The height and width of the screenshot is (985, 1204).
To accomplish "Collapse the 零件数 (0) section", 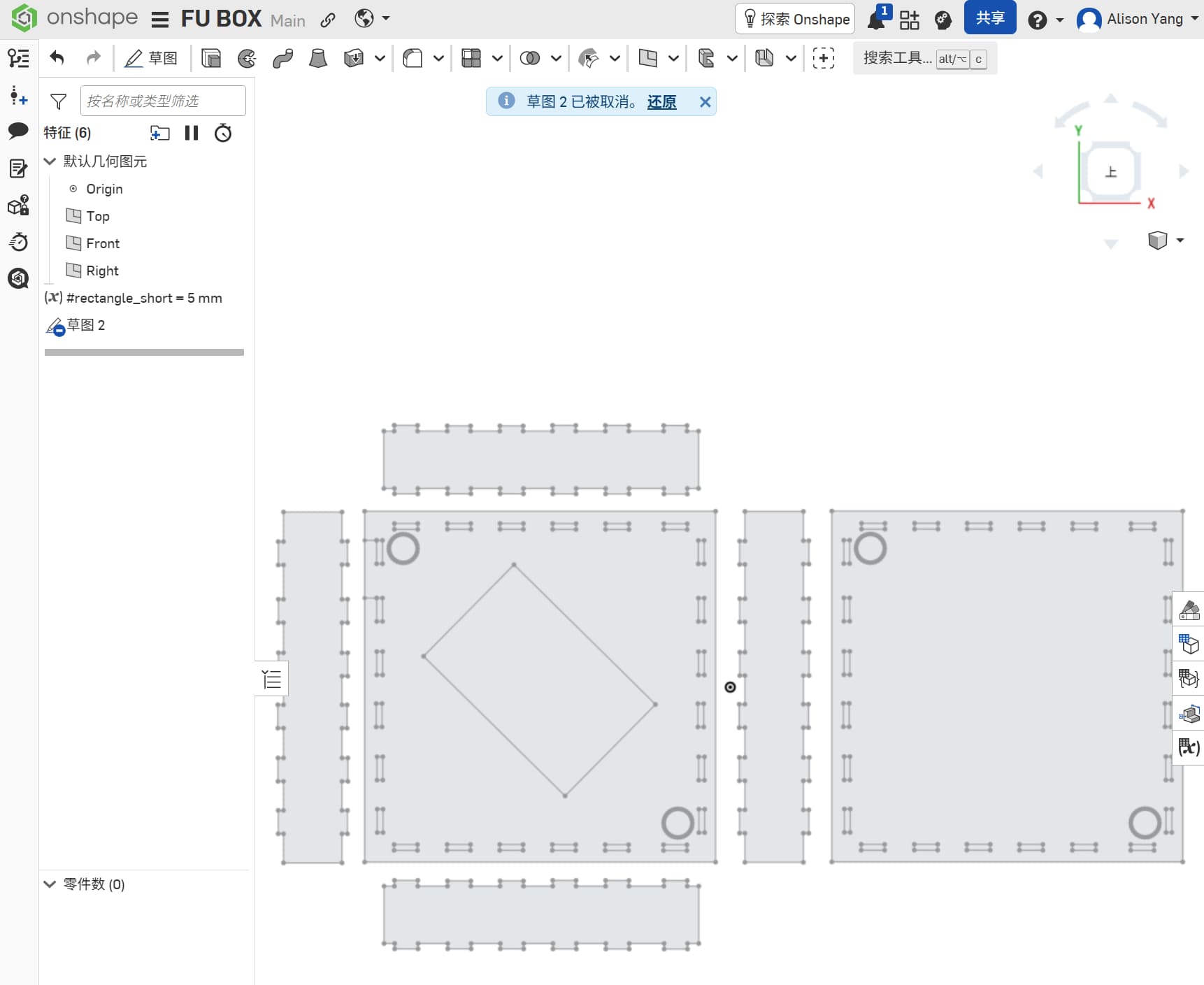I will point(49,884).
